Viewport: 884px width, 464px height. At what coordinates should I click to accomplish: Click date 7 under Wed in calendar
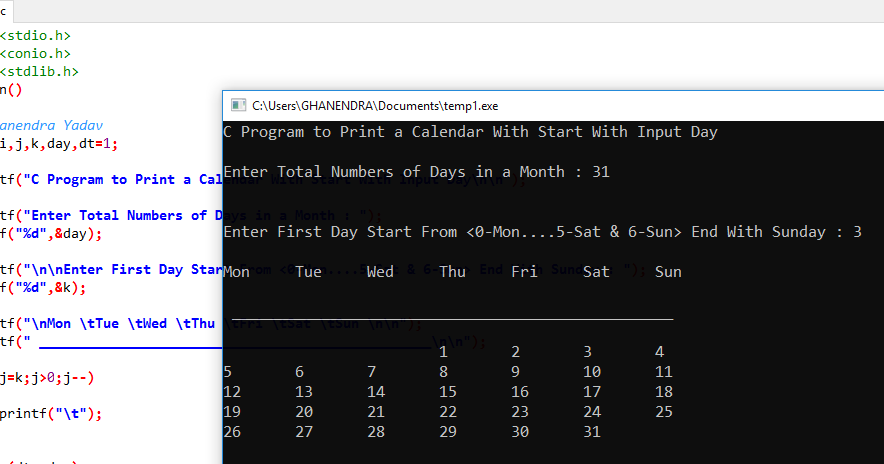pyautogui.click(x=372, y=372)
